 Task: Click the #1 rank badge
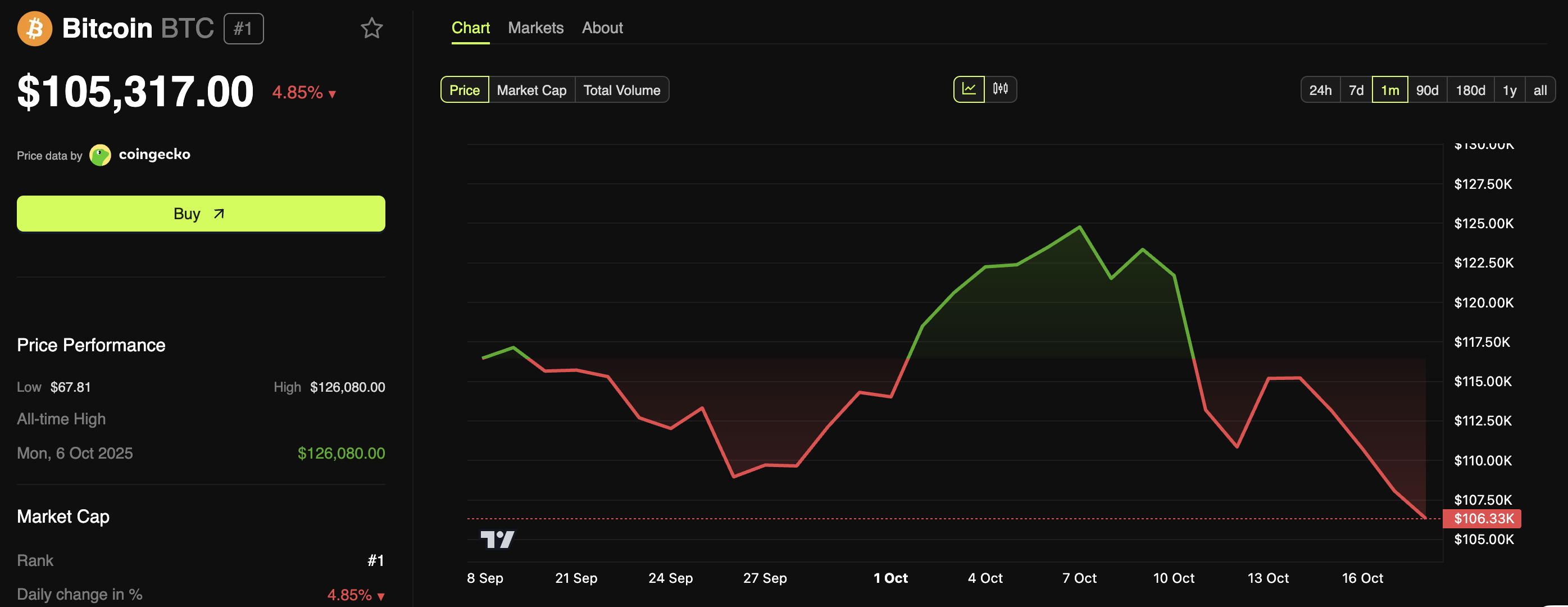click(x=243, y=29)
